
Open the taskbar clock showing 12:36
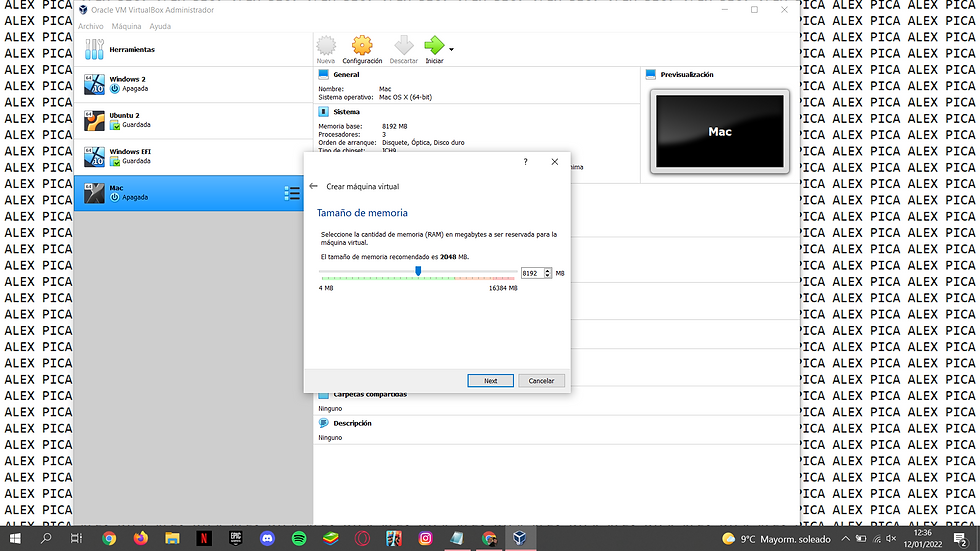[x=922, y=539]
